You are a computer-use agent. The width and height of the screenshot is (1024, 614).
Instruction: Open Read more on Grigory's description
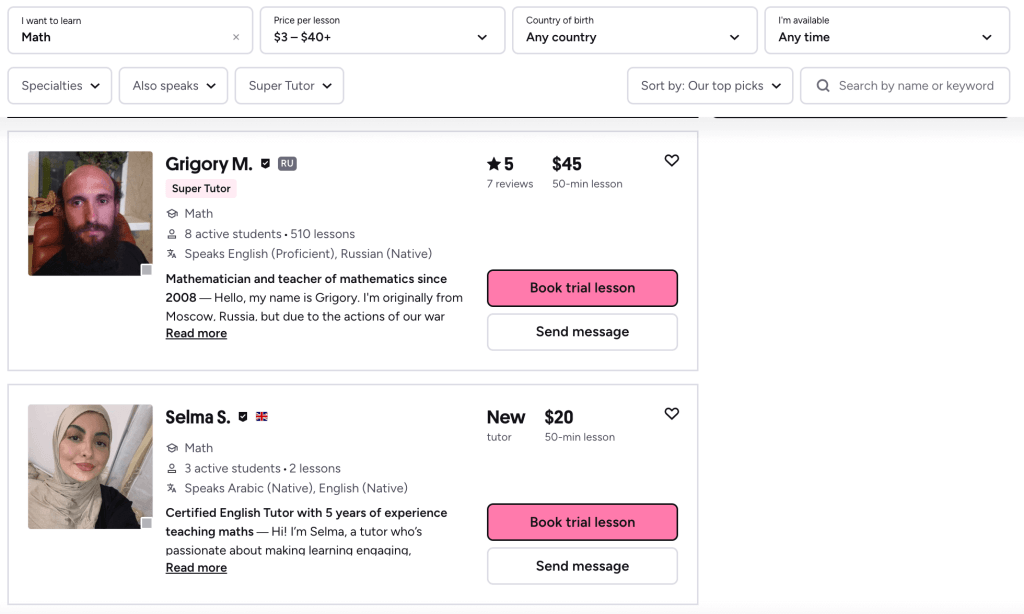pos(196,332)
